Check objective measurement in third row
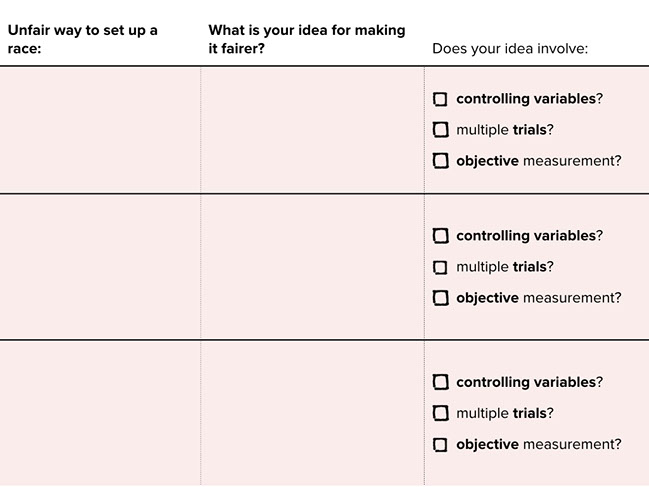Image resolution: width=649 pixels, height=487 pixels. coord(440,445)
